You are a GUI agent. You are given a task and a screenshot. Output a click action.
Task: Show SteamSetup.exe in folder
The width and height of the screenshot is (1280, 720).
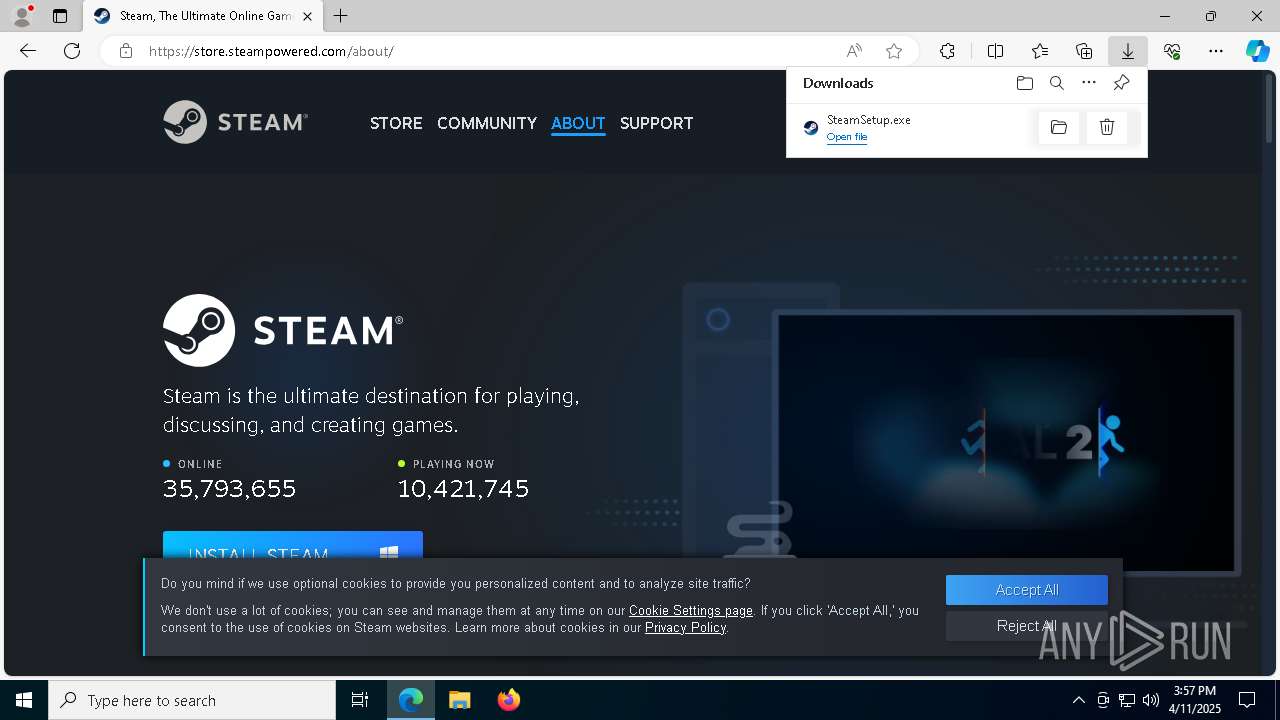pos(1059,127)
